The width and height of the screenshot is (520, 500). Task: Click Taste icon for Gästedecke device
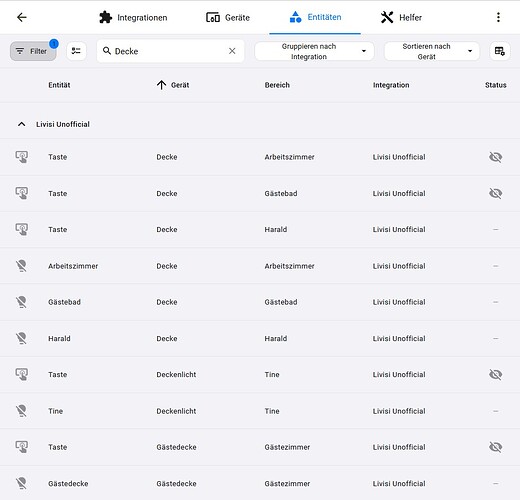(22, 447)
